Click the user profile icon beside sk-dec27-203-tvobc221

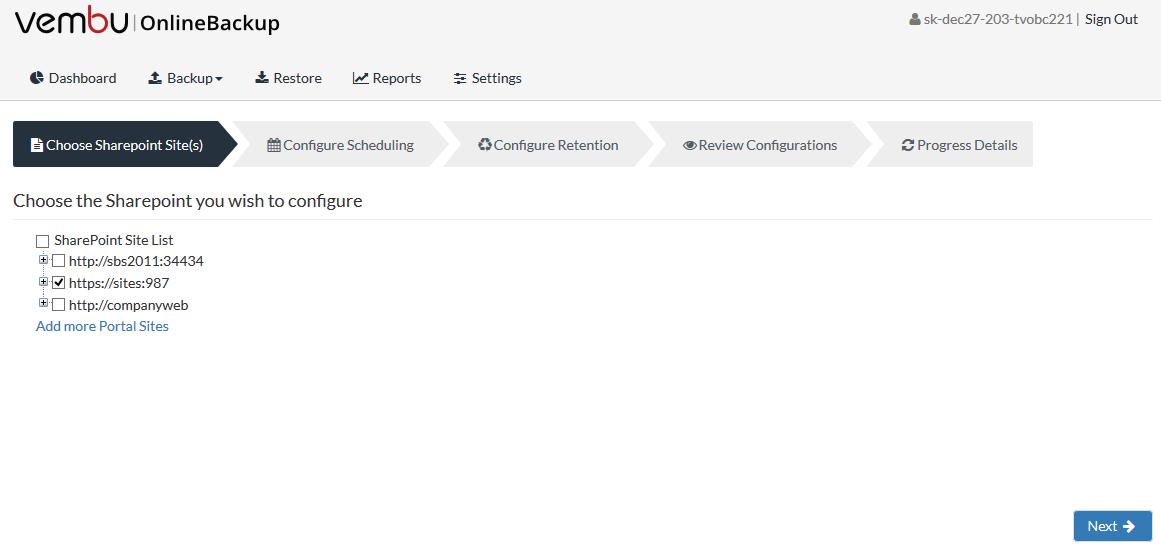tap(915, 20)
